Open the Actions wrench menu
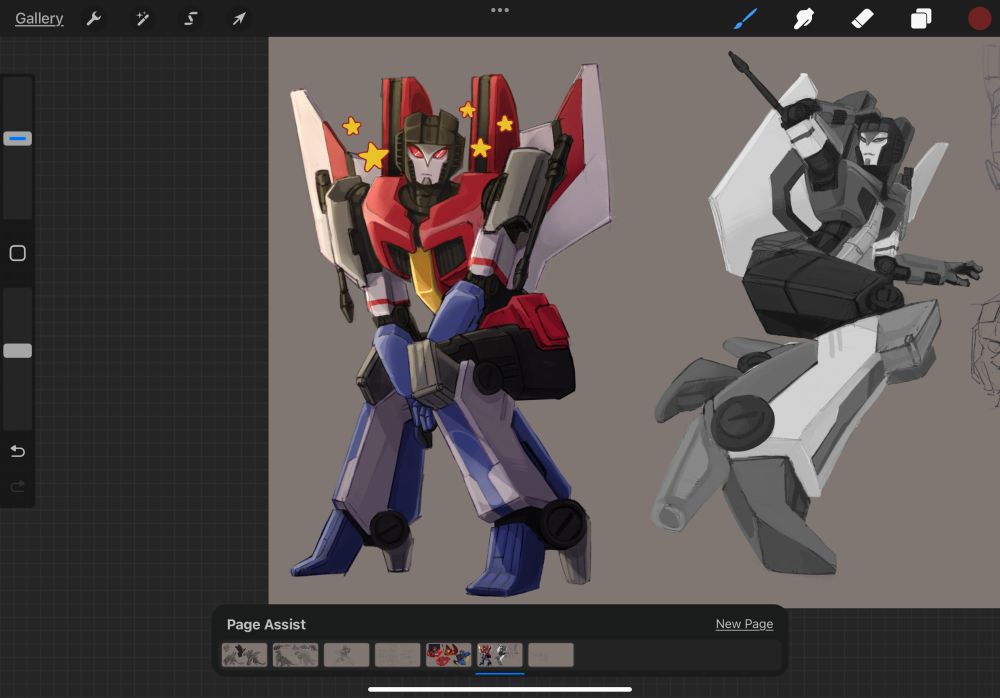This screenshot has width=1000, height=698. click(x=93, y=19)
